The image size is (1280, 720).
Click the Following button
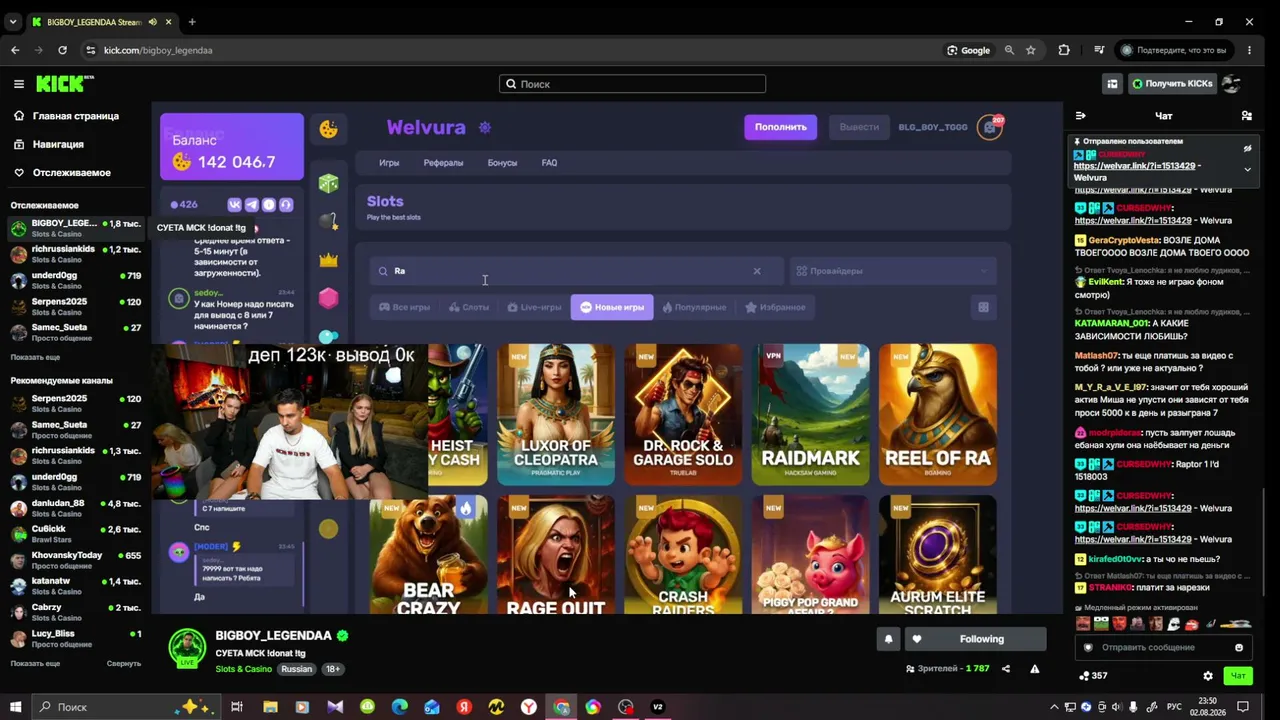pyautogui.click(x=975, y=639)
